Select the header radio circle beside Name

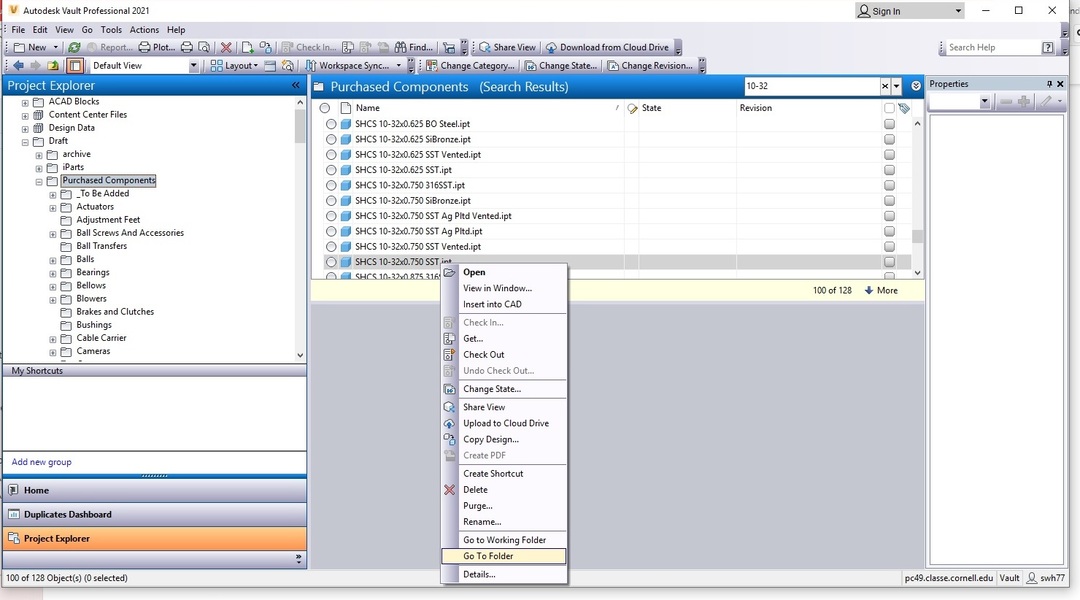325,108
